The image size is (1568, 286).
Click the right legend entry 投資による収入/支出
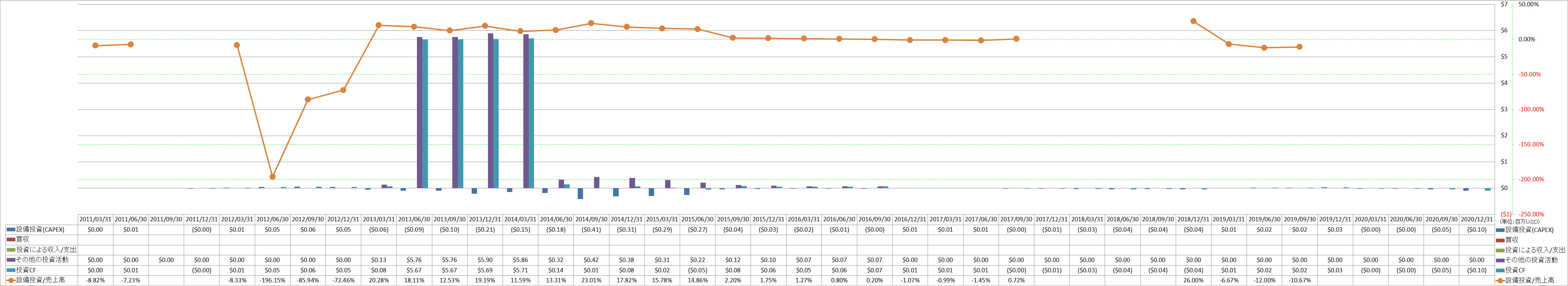tap(1531, 250)
